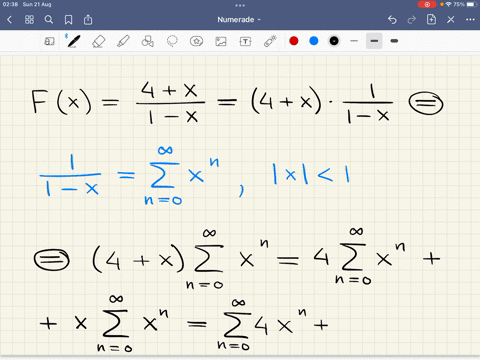Bookmark this page
This screenshot has height=360, width=480.
click(68, 20)
